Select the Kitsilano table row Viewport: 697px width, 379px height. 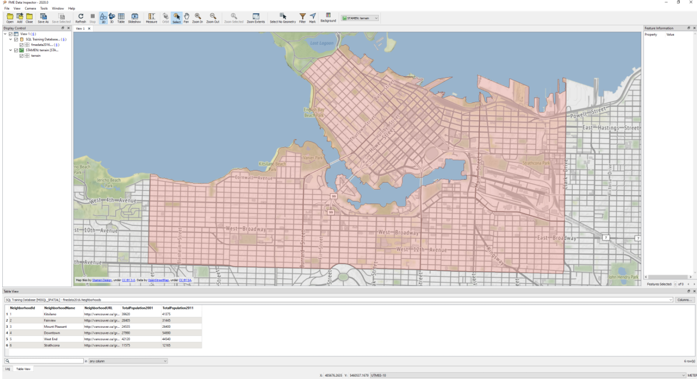[x=103, y=314]
